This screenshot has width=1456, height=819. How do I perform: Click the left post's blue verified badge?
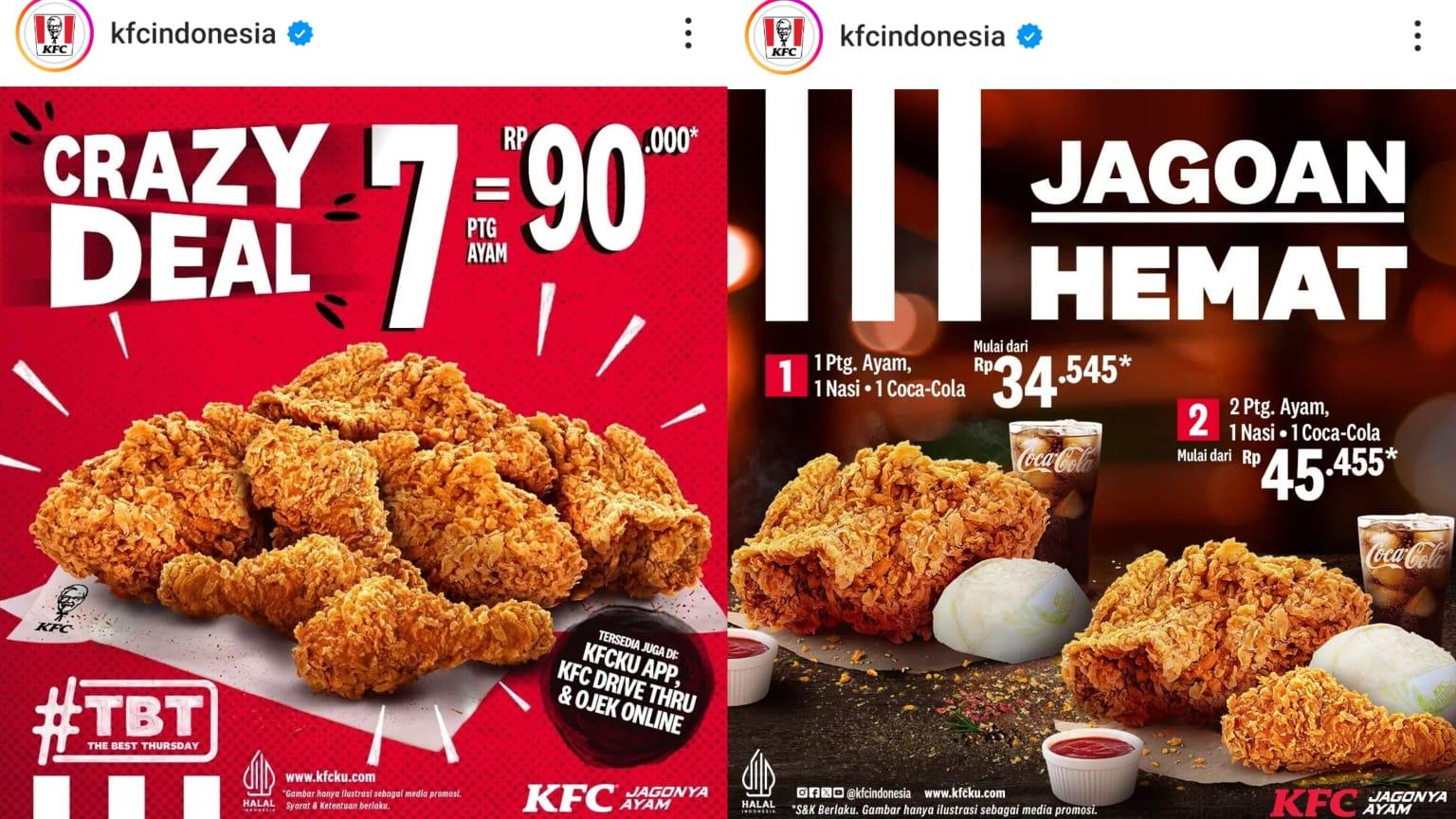pyautogui.click(x=300, y=34)
